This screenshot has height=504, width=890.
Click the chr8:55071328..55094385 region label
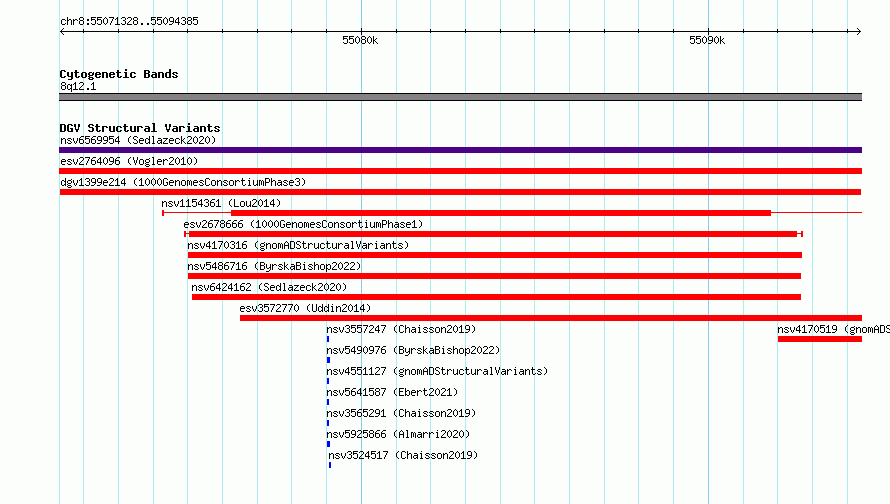[129, 21]
